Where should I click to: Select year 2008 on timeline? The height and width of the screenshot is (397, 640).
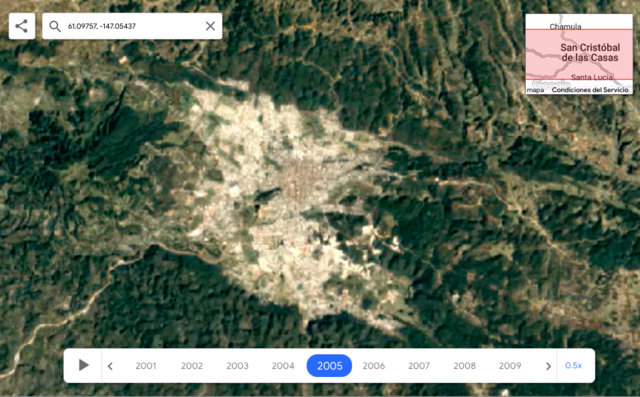pos(464,366)
